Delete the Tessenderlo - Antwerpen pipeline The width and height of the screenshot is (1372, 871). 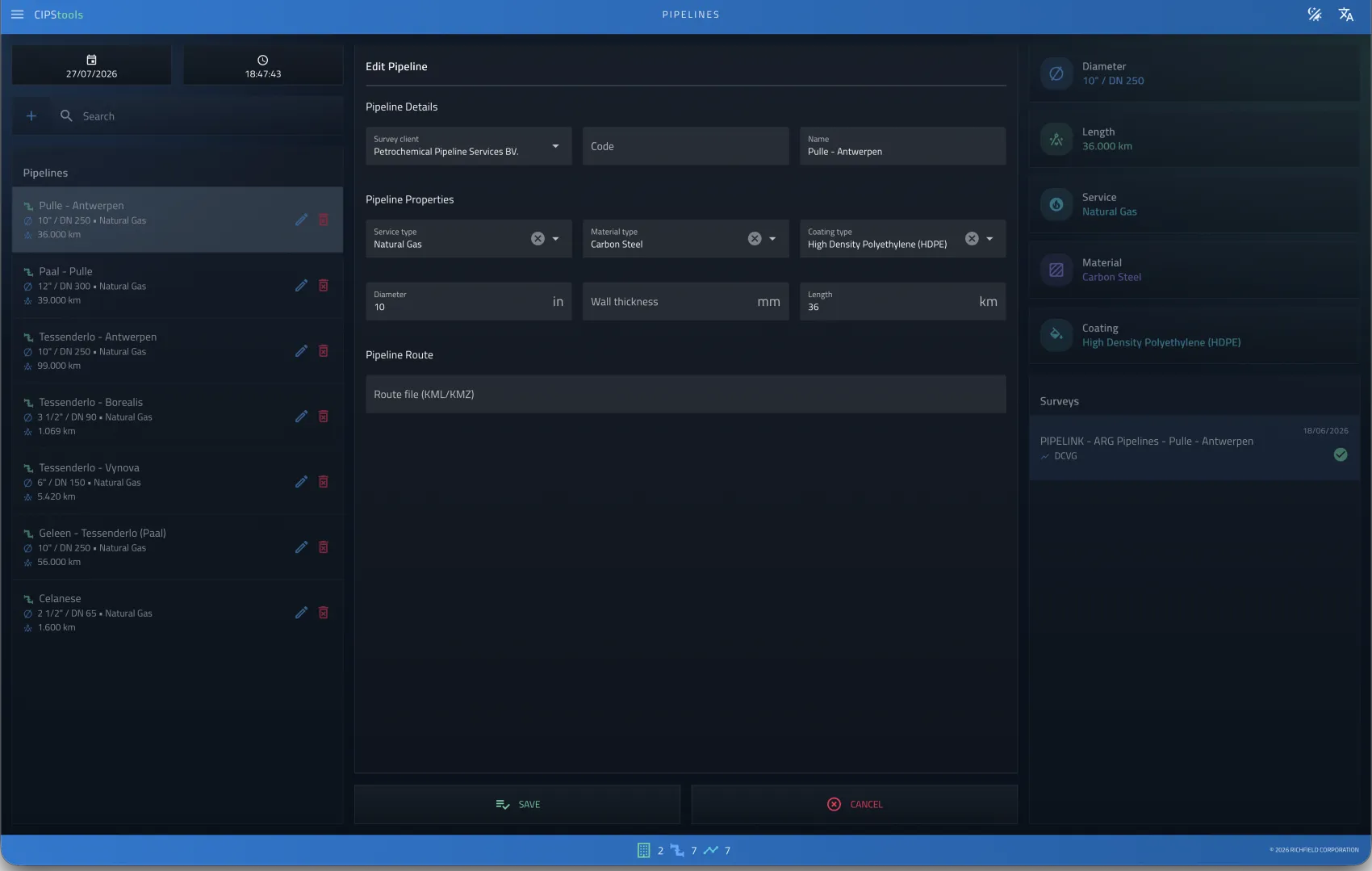click(x=324, y=350)
